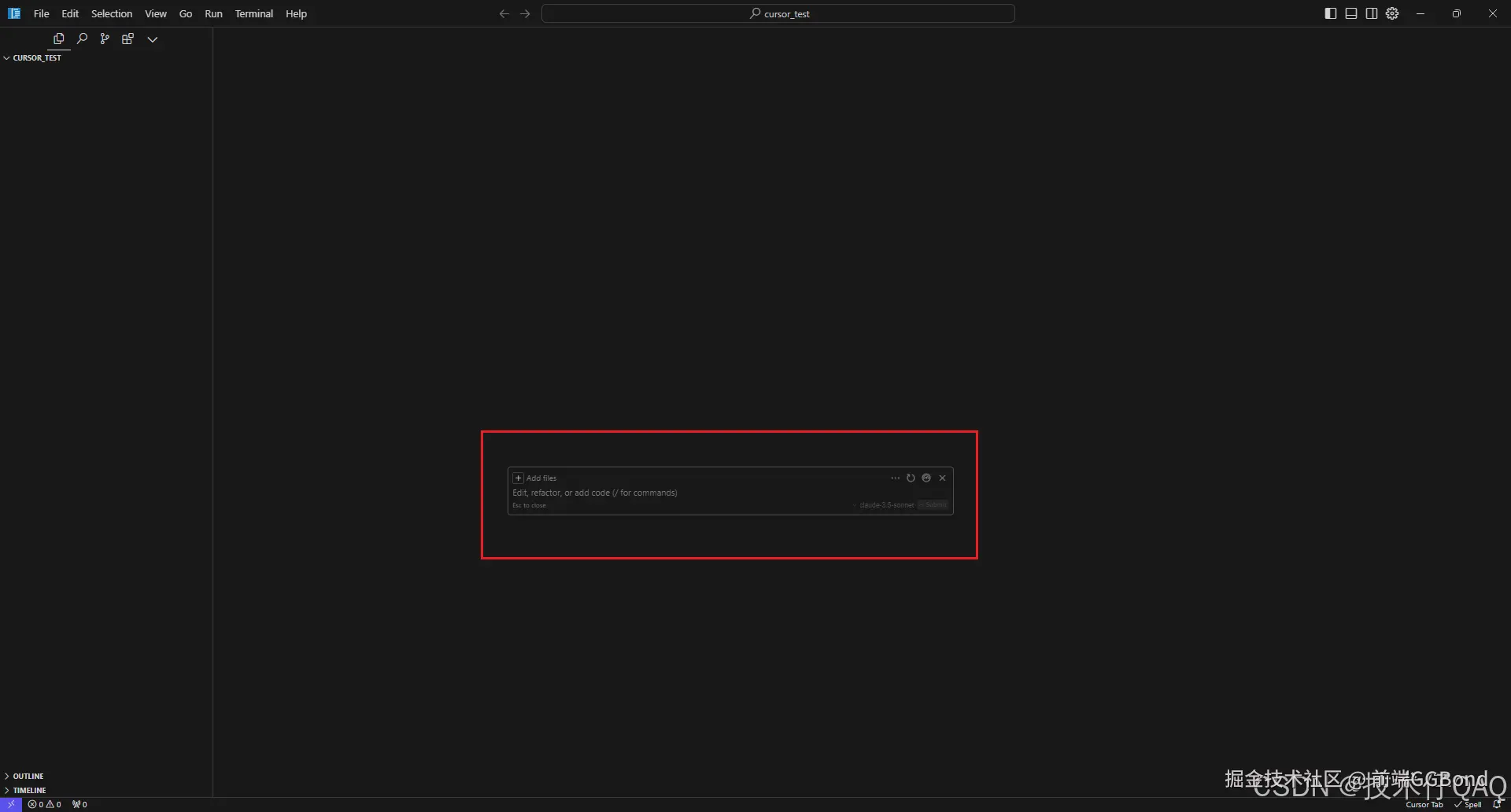The image size is (1511, 812).
Task: Open the Run menu
Action: (x=213, y=13)
